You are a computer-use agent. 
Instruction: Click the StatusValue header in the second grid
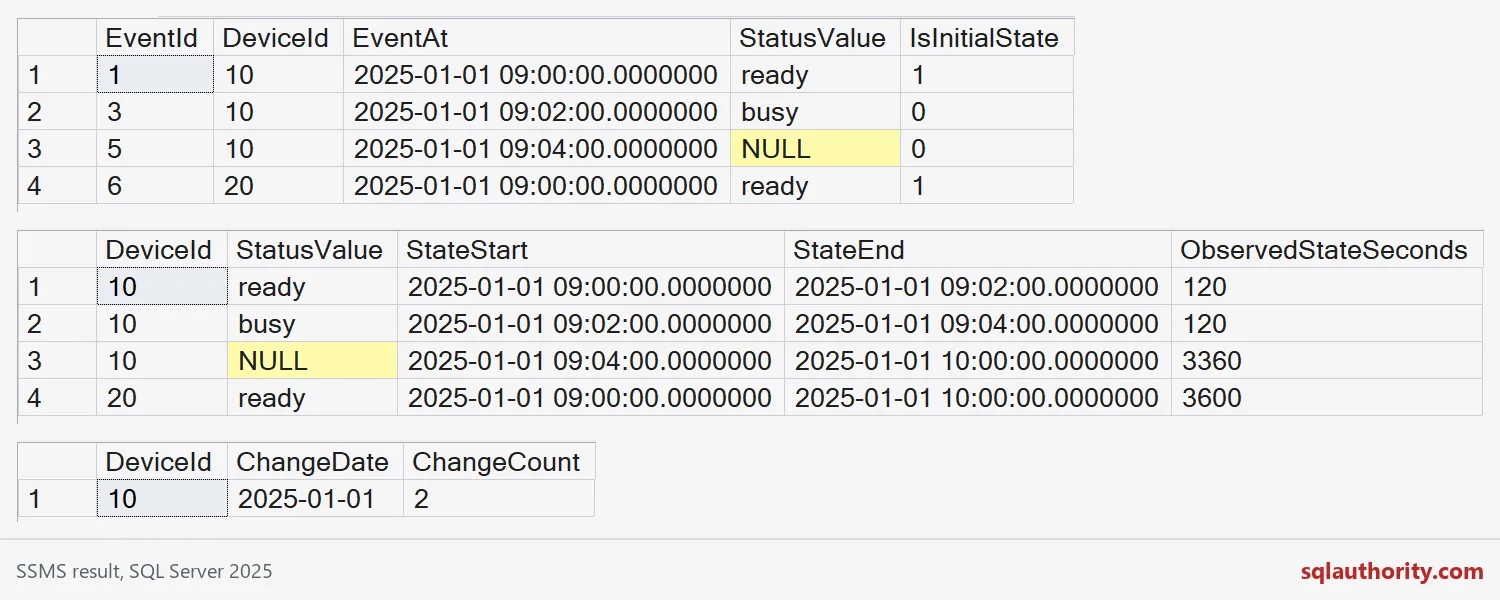coord(312,250)
